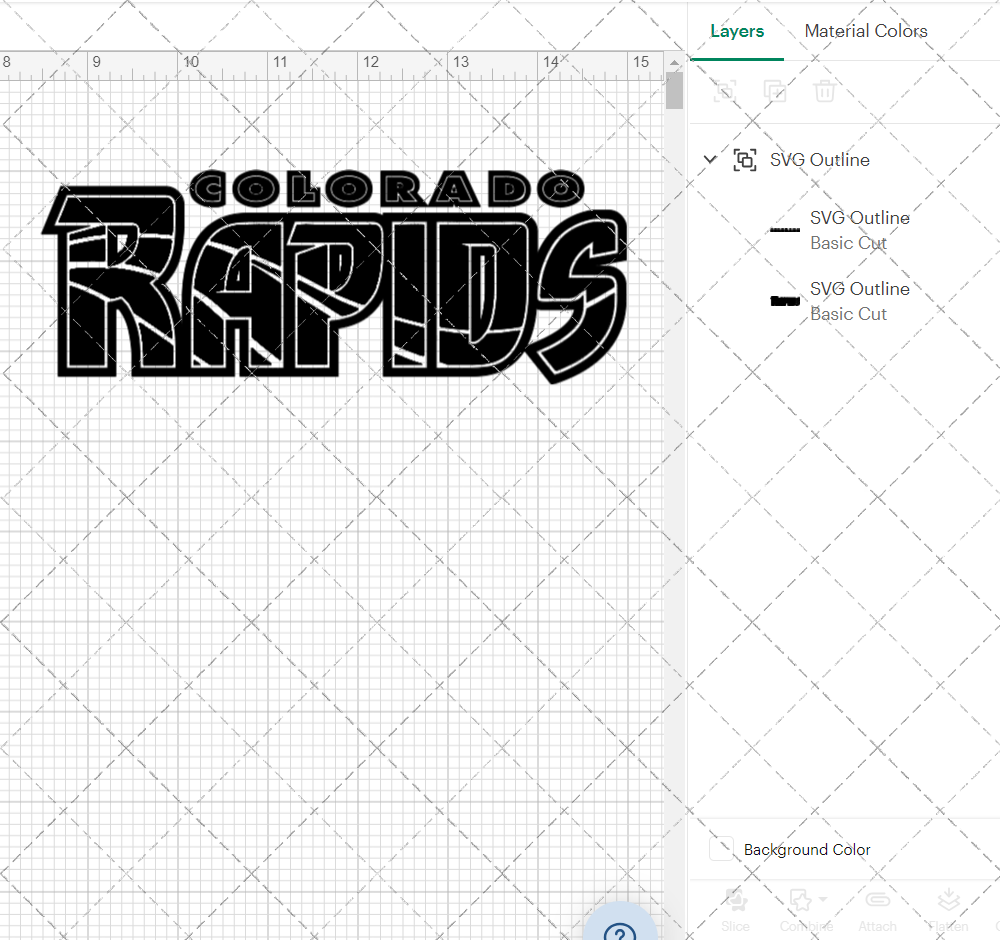
Task: Click the group icon beside SVG Outline
Action: [x=745, y=159]
